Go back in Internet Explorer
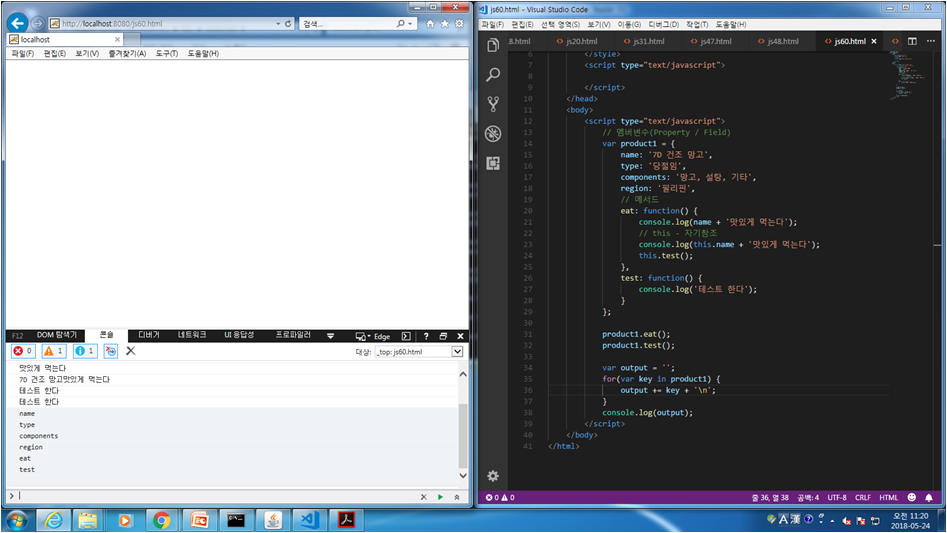947x533 pixels. click(x=18, y=24)
